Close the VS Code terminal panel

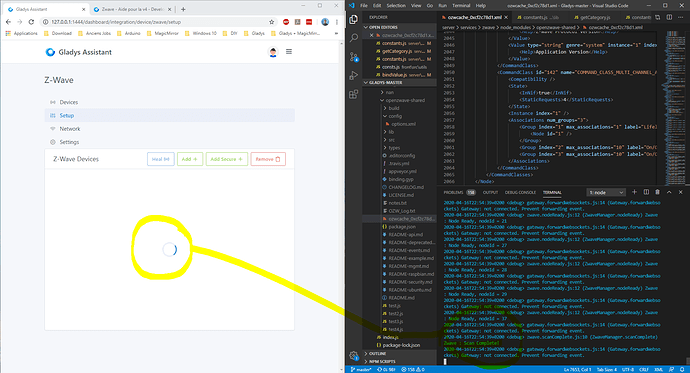coord(680,192)
